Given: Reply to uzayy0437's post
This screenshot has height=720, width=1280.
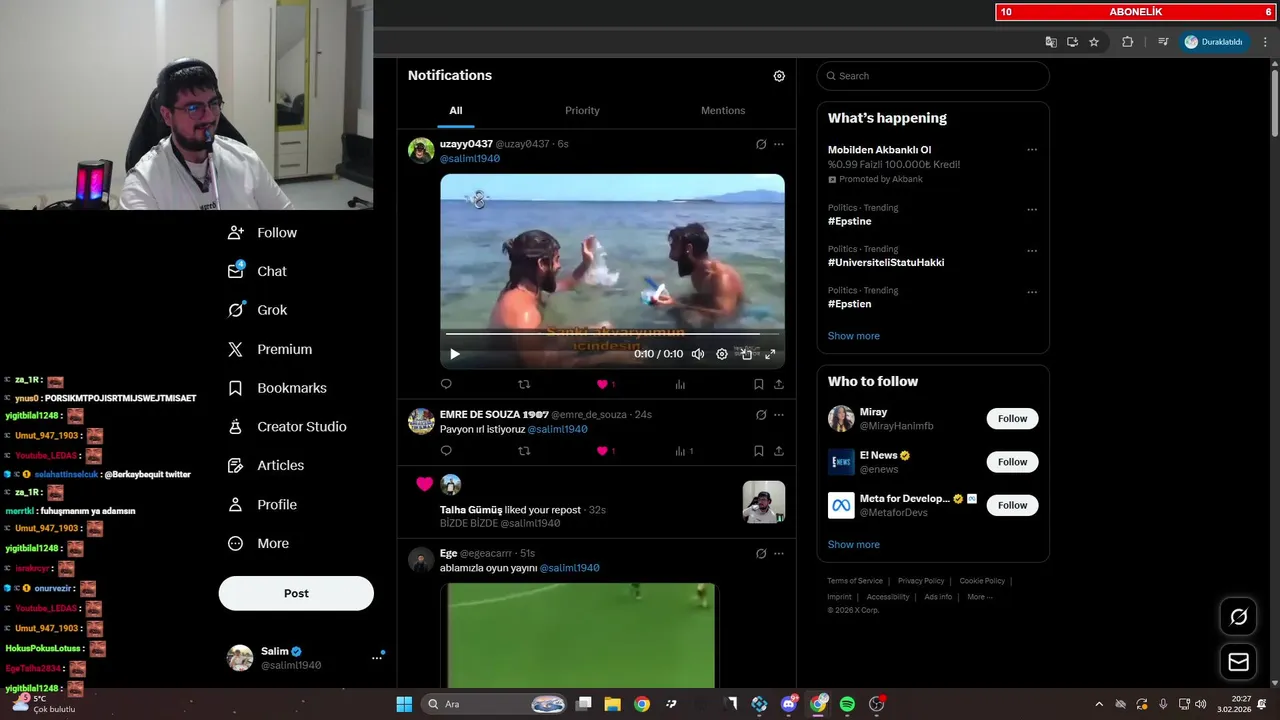Looking at the screenshot, I should point(446,384).
